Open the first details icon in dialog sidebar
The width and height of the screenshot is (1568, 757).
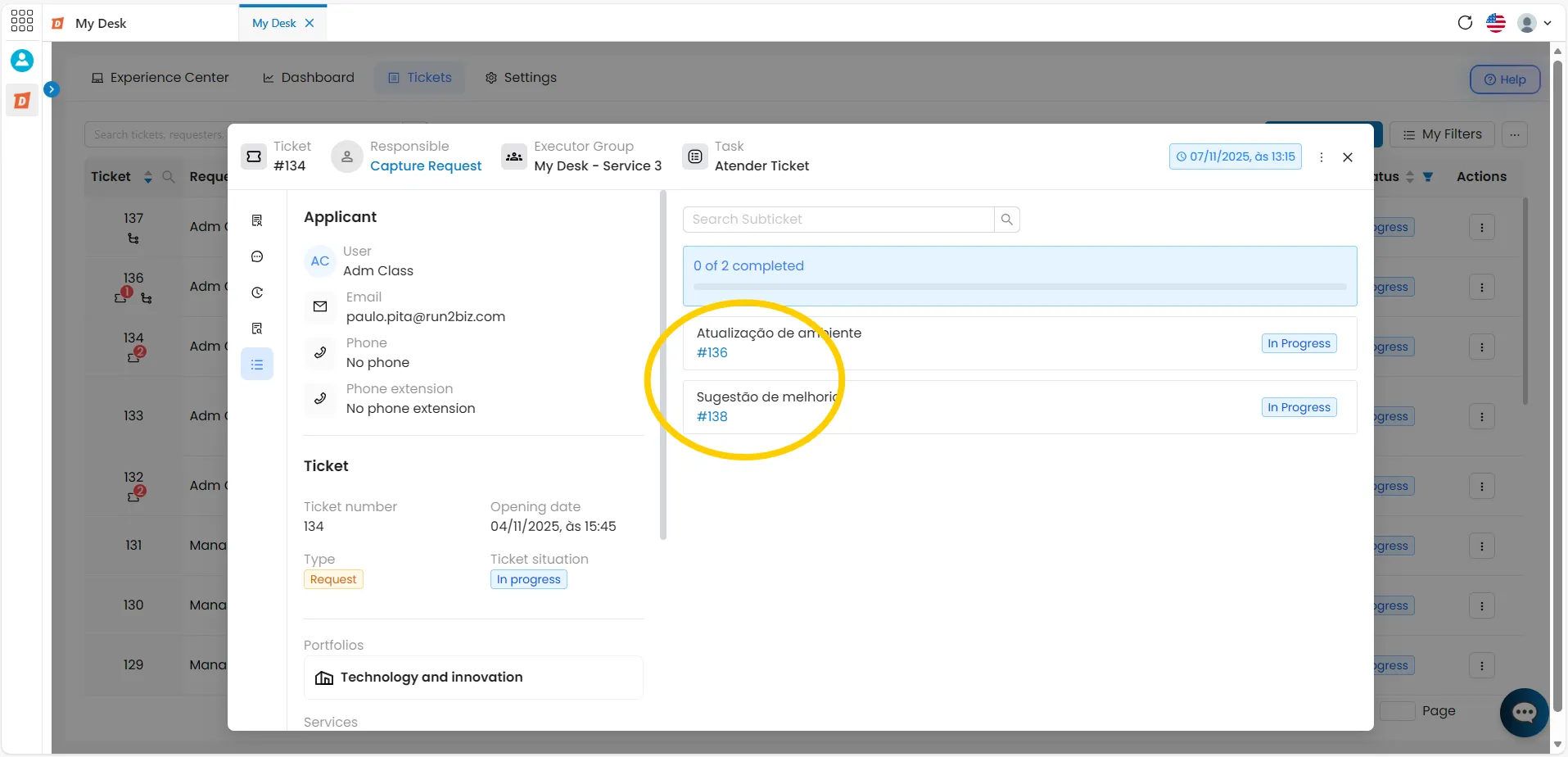point(257,220)
